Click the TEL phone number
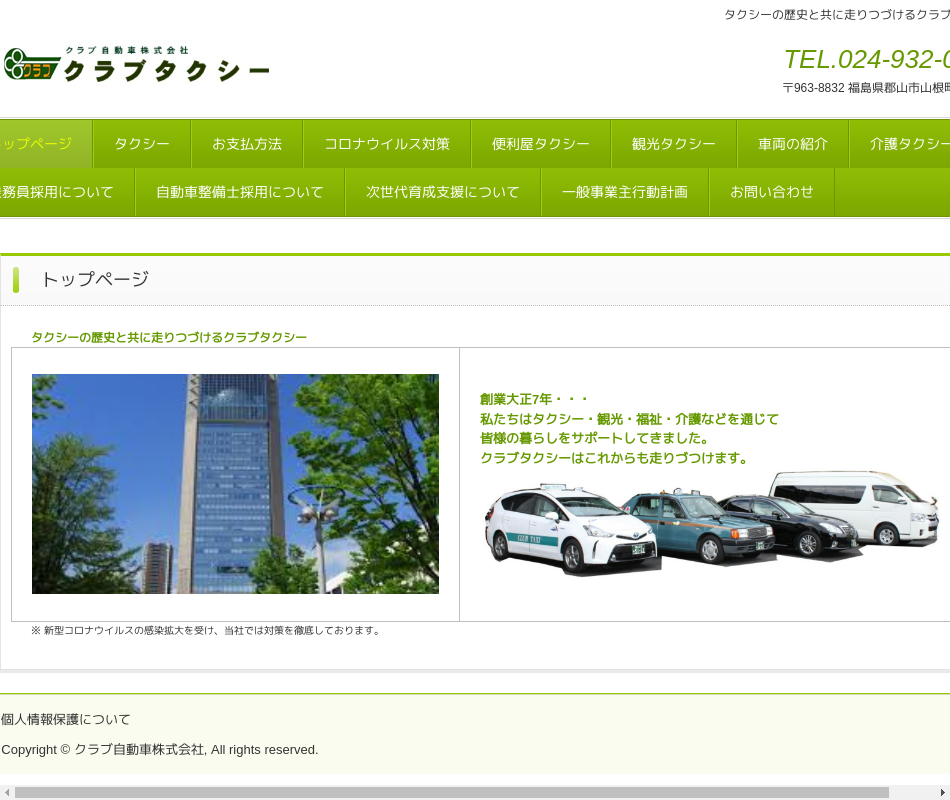The width and height of the screenshot is (950, 800). coord(866,60)
